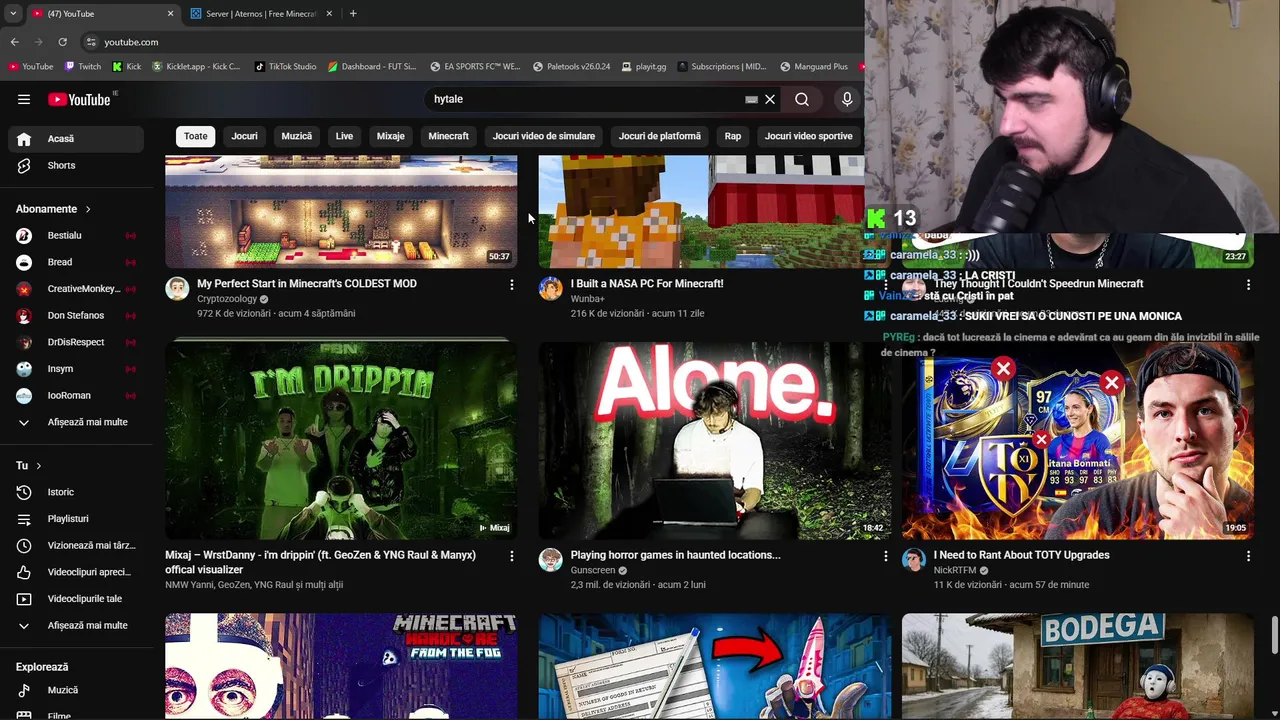Viewport: 1280px width, 720px height.
Task: Play the Alone horror games thumbnail
Action: pos(714,440)
